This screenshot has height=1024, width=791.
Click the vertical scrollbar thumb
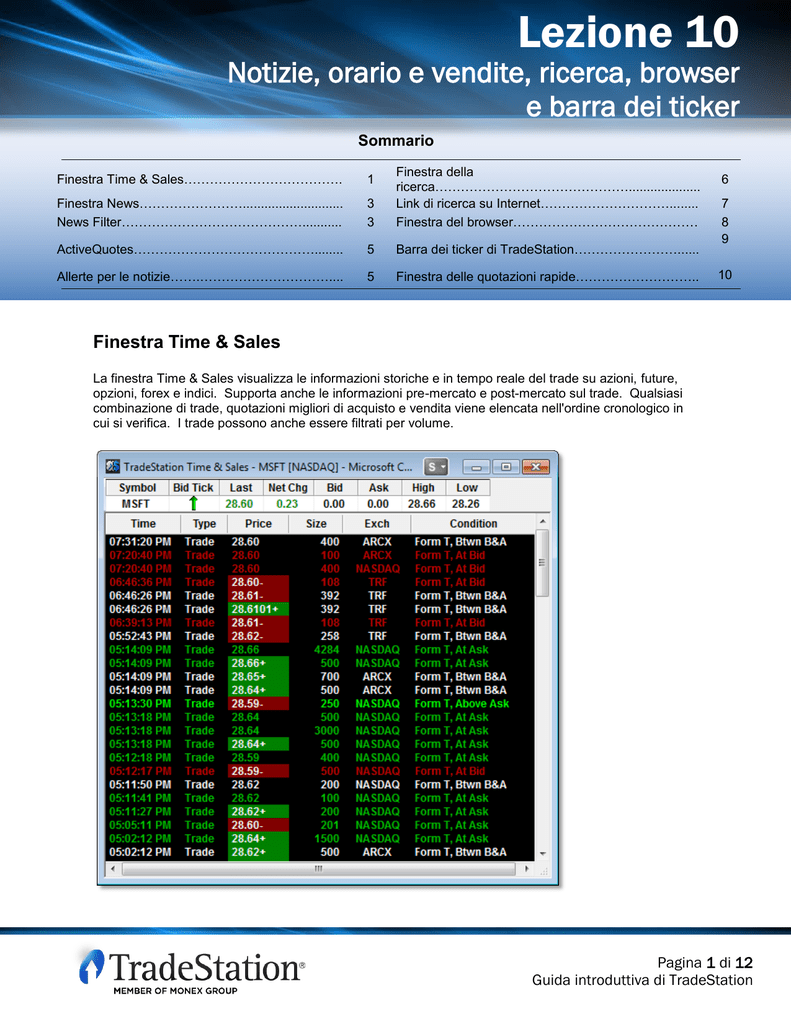pos(542,562)
